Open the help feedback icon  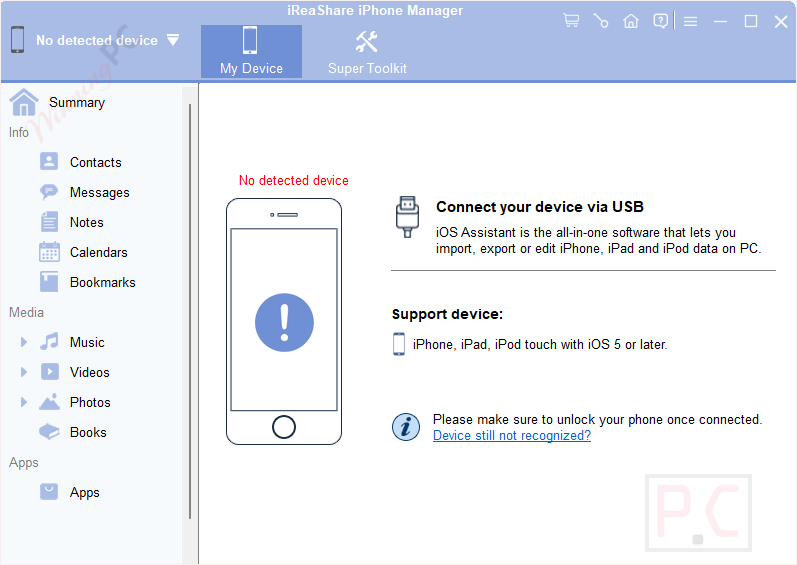[660, 21]
